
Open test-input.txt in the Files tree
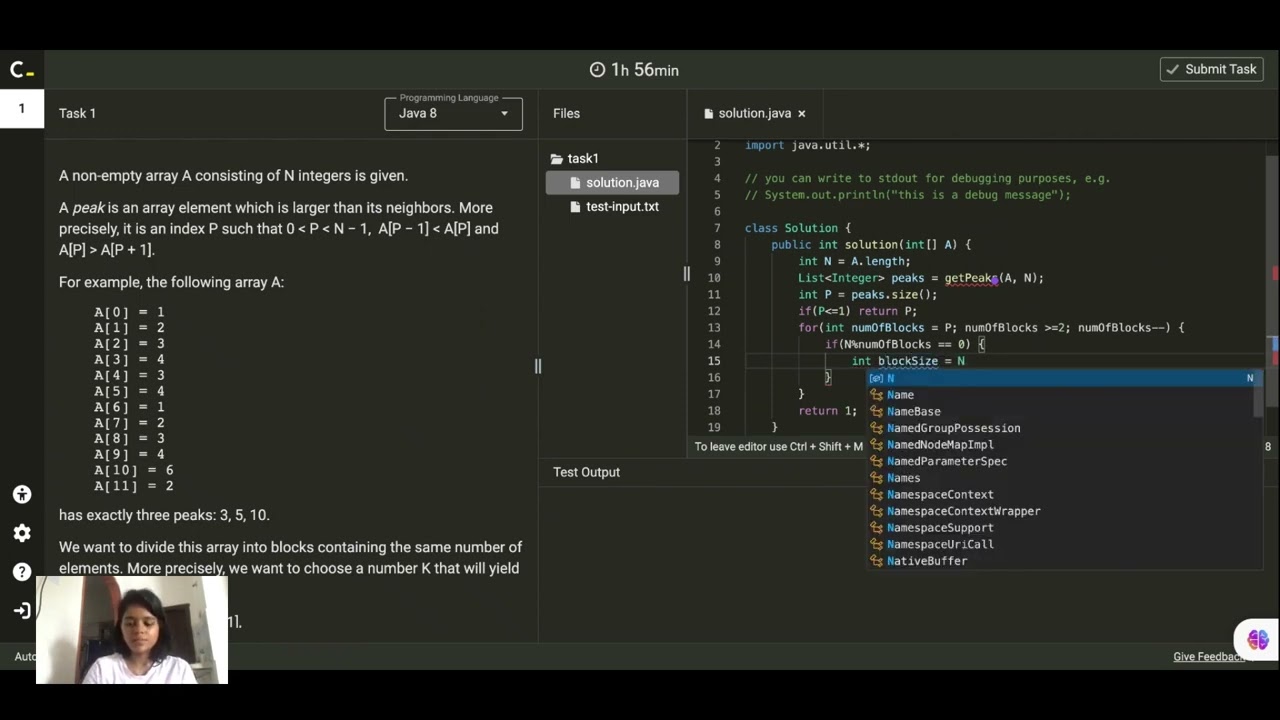pyautogui.click(x=612, y=207)
